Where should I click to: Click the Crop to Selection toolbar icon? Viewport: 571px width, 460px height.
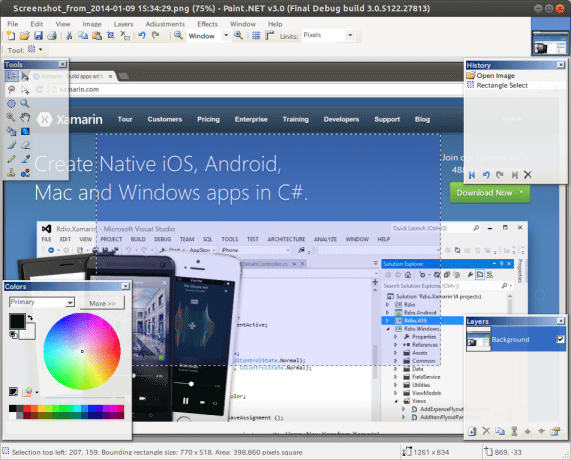tap(111, 36)
